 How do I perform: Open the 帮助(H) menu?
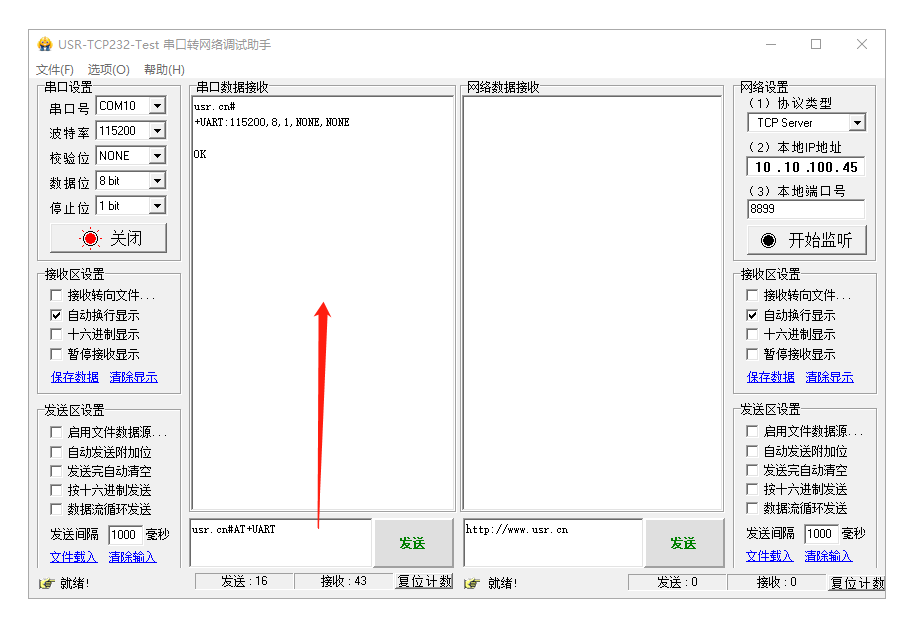pos(165,70)
